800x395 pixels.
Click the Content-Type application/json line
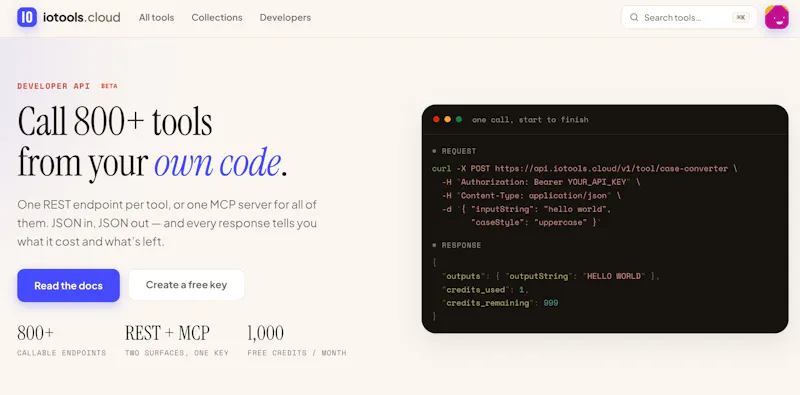(x=531, y=195)
